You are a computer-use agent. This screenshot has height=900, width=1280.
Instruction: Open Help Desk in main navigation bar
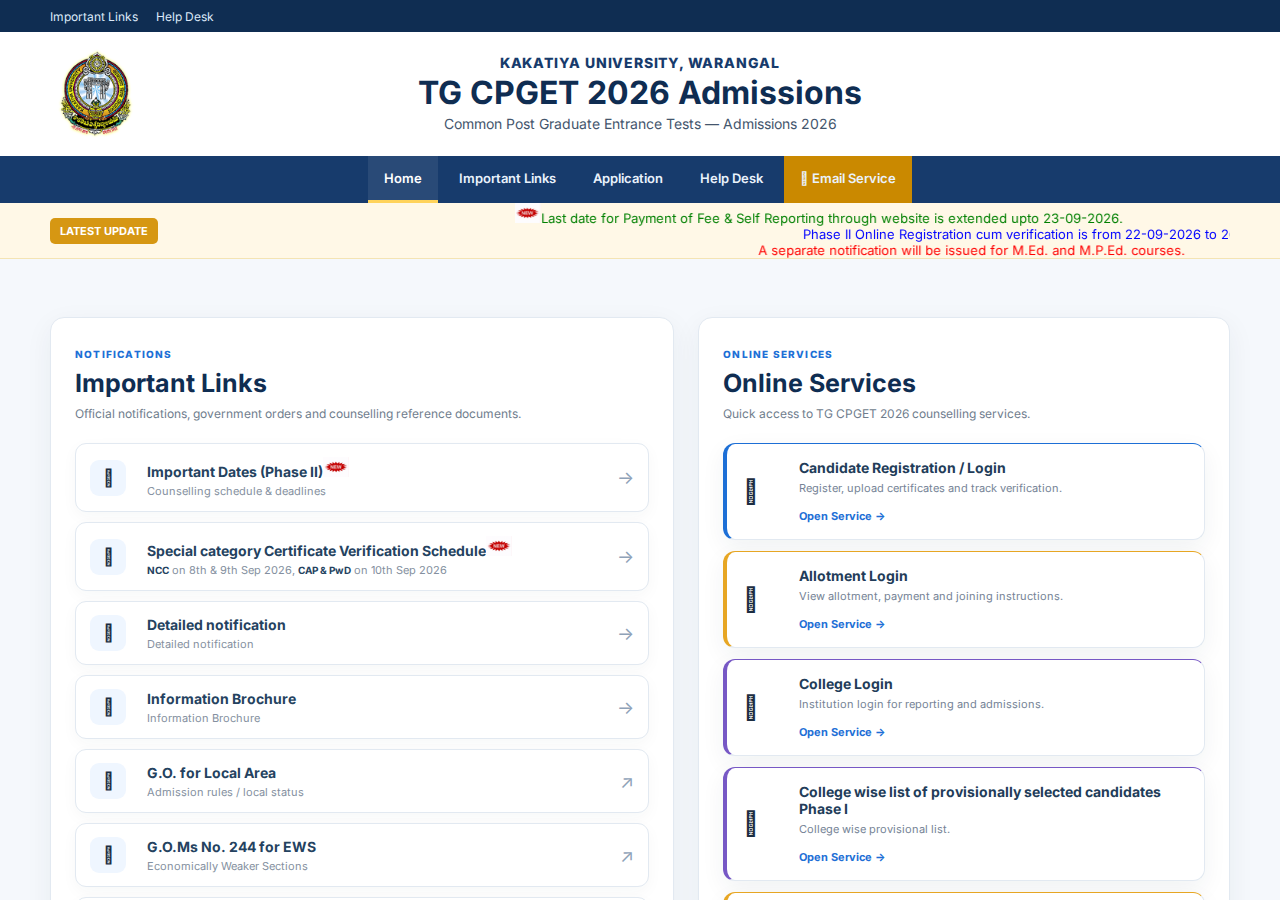click(732, 179)
